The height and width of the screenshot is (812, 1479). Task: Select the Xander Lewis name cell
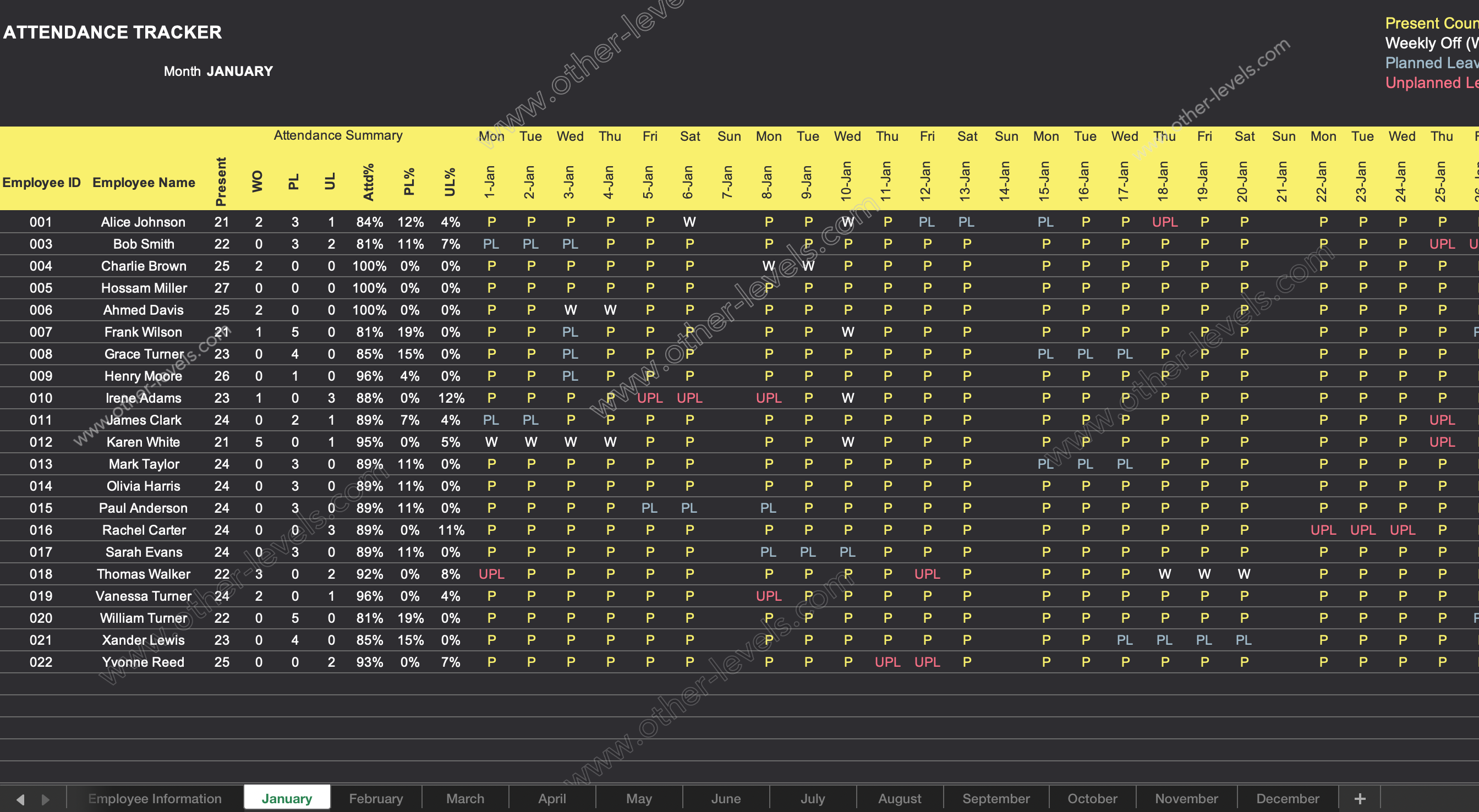tap(143, 640)
